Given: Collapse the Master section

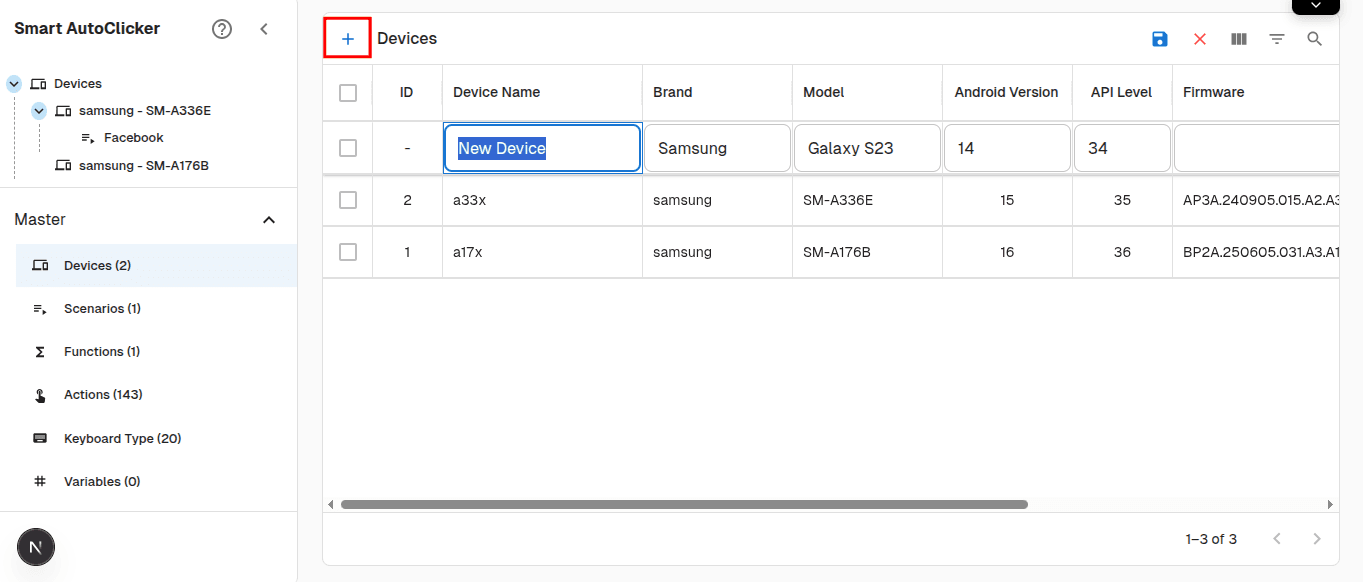Looking at the screenshot, I should tap(268, 219).
